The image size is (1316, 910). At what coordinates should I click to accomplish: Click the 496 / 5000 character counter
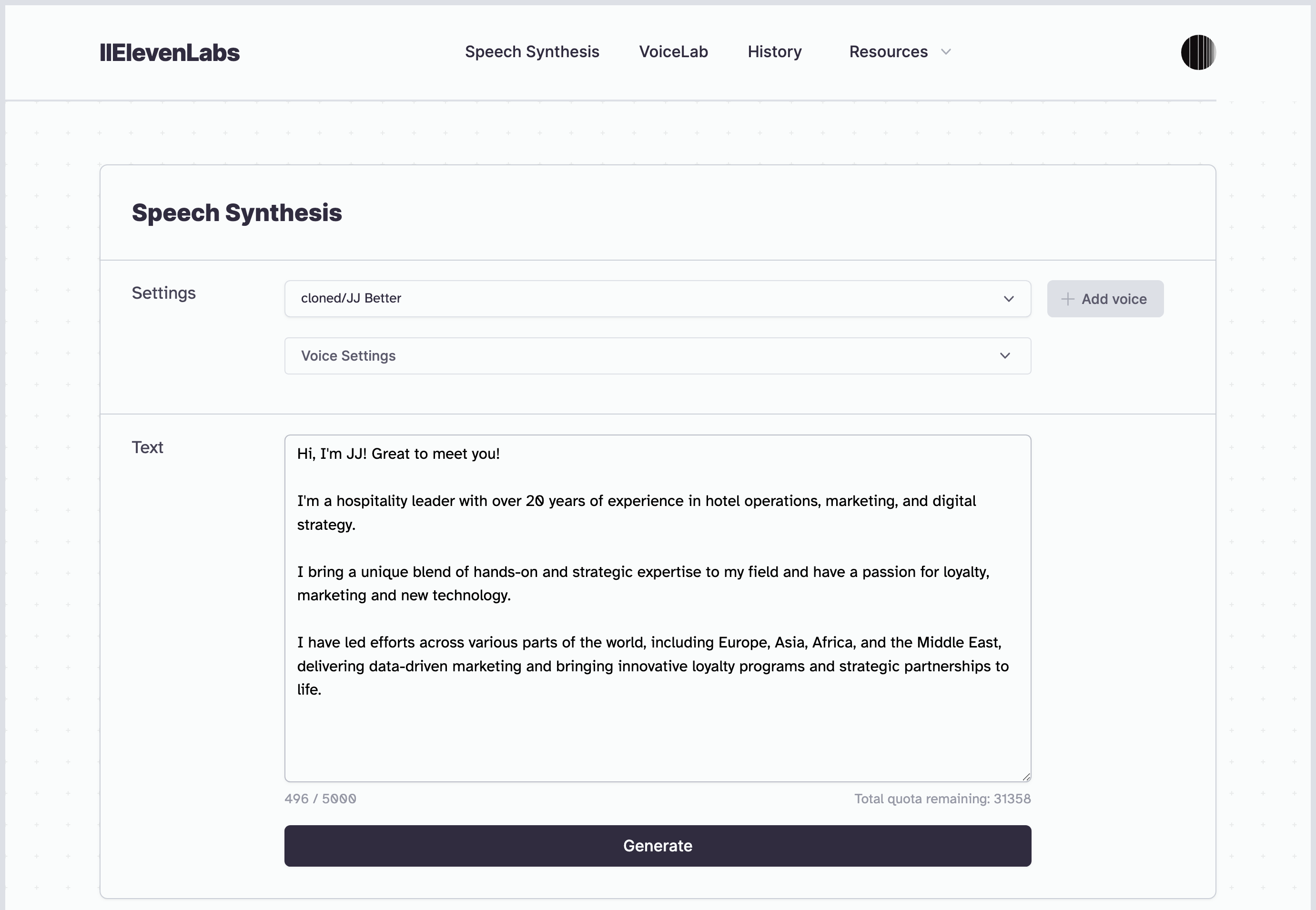pyautogui.click(x=321, y=799)
